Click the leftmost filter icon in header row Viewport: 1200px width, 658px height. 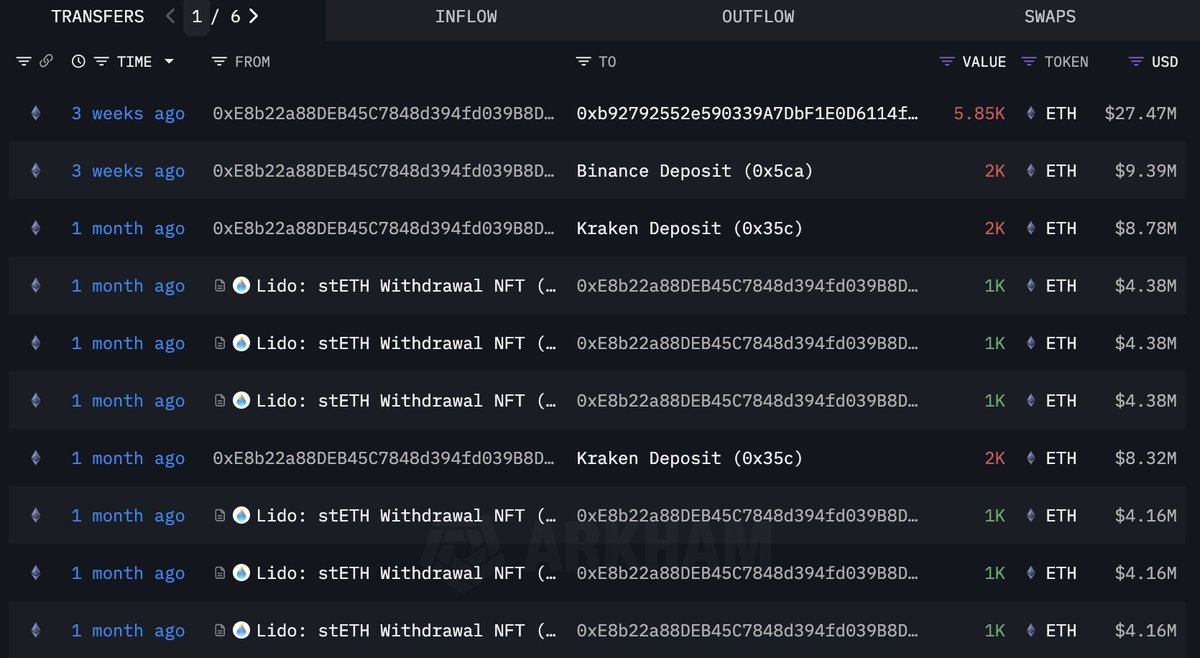(24, 62)
